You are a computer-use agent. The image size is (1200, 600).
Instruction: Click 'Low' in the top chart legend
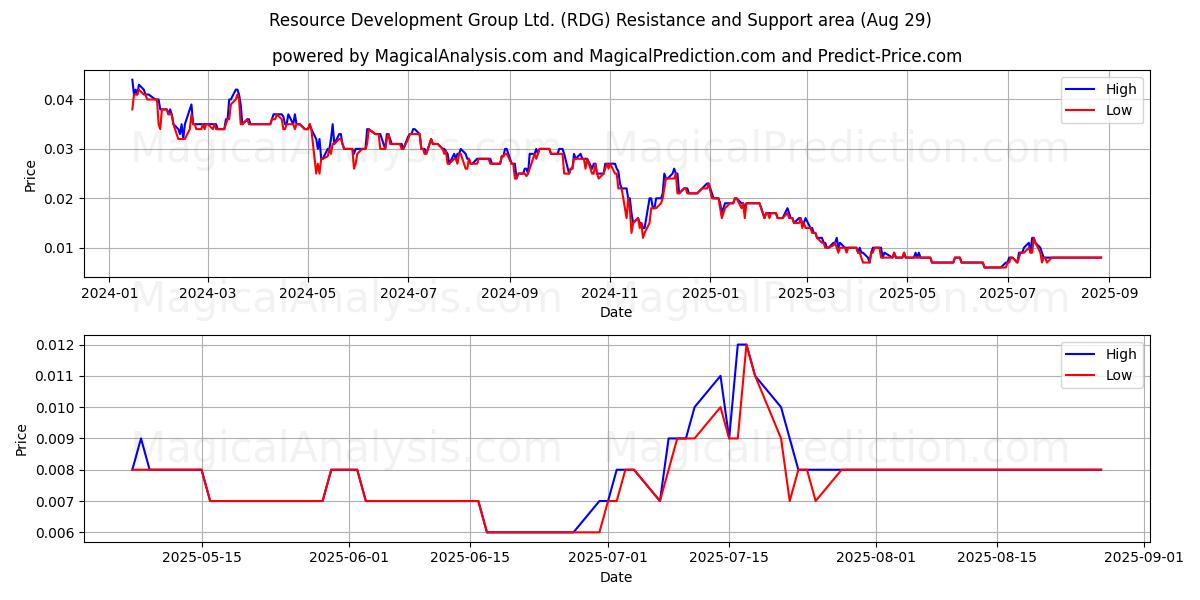click(x=1119, y=111)
